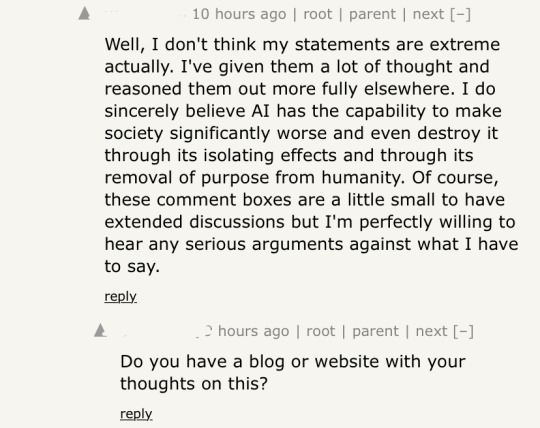Open the '10 hours ago' timestamp link
Viewport: 540px width, 428px height.
coord(239,14)
